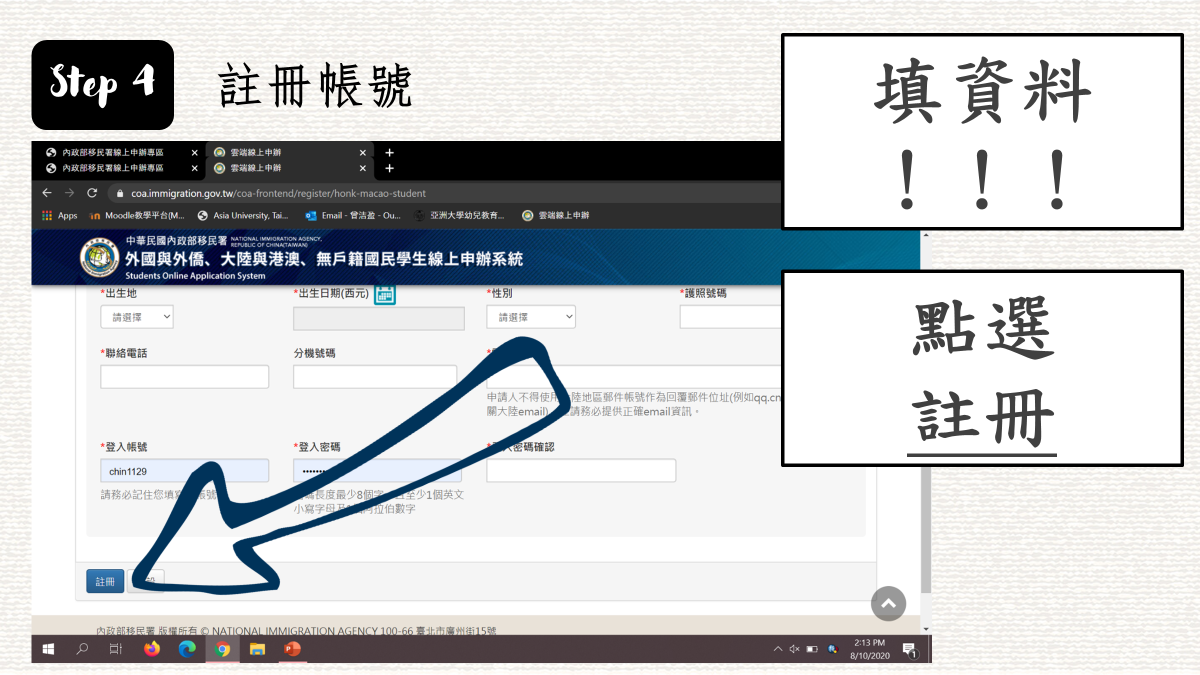
Task: Click the 註冊 register button
Action: coord(104,580)
